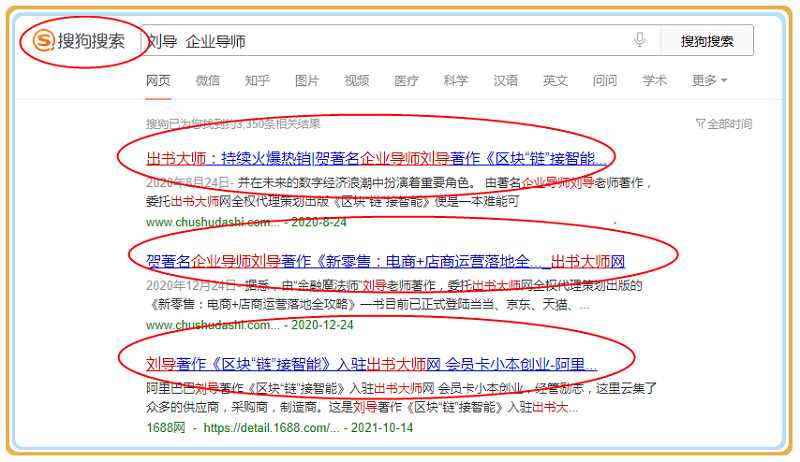Viewport: 800px width, 462px height.
Task: Click the microphone voice search icon
Action: (x=639, y=41)
